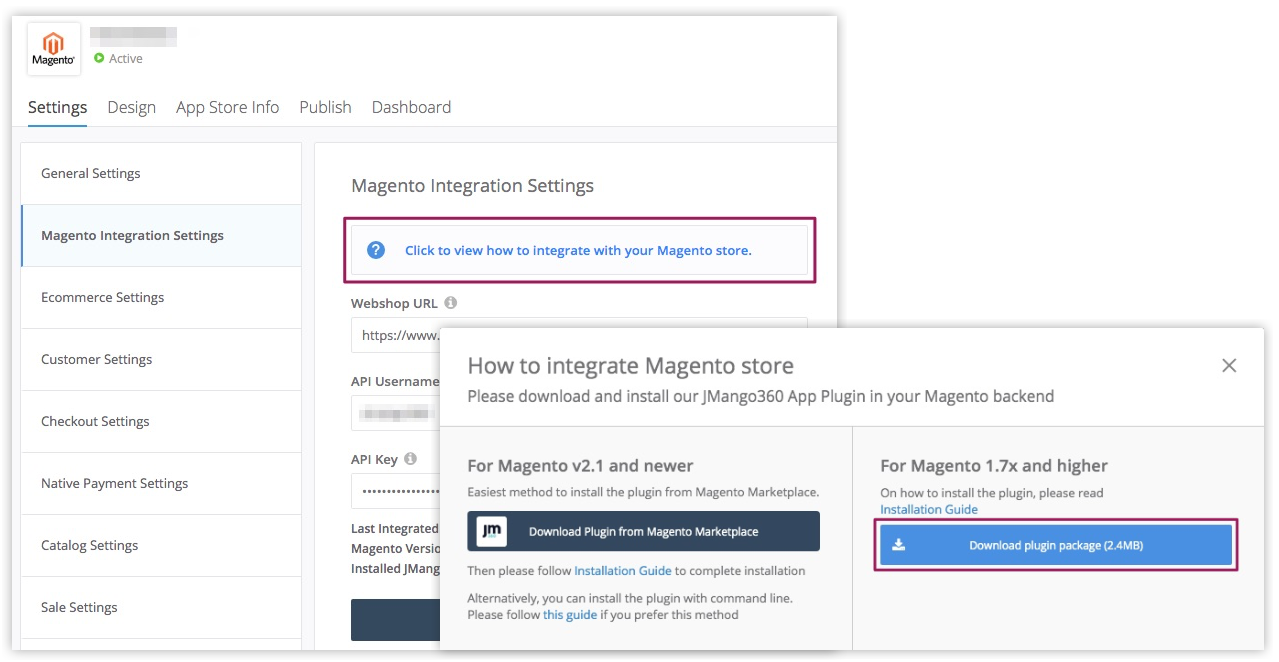Click the 'For Magento 1.7x and higher' heading

coord(994,465)
